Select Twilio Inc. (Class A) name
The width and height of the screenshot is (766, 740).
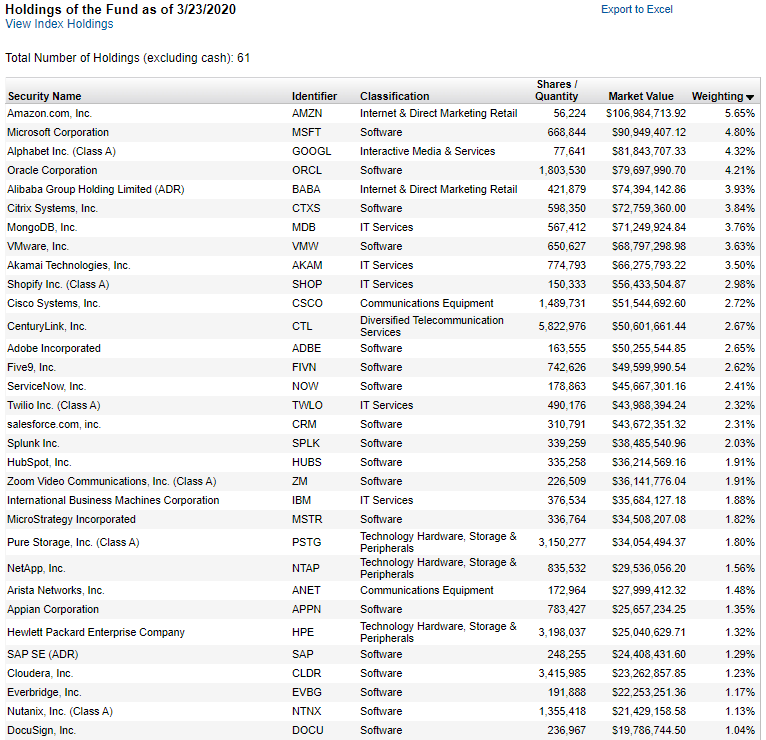tap(54, 406)
